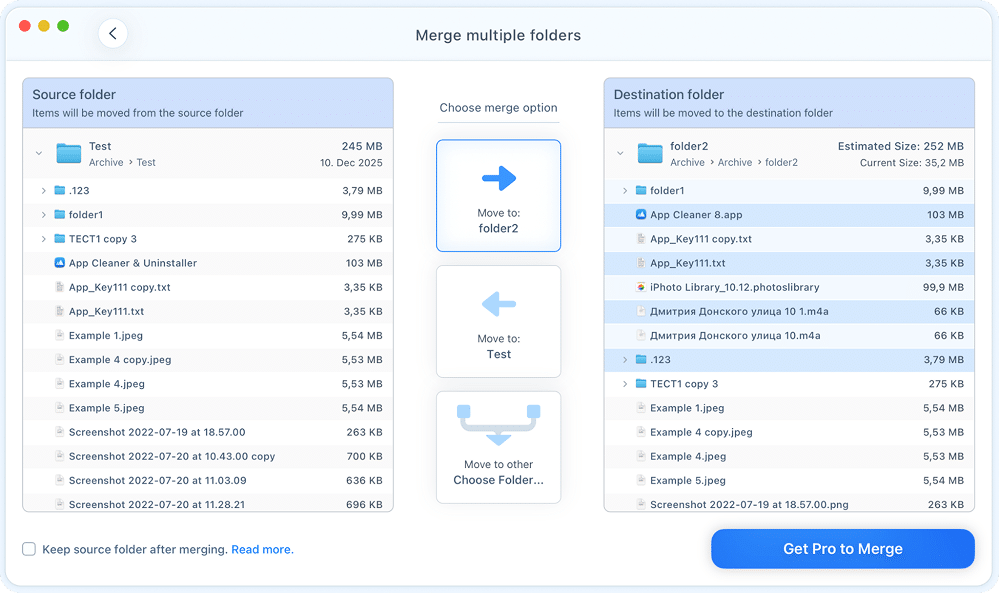Click the 10. Dec 2025 date

(x=351, y=162)
